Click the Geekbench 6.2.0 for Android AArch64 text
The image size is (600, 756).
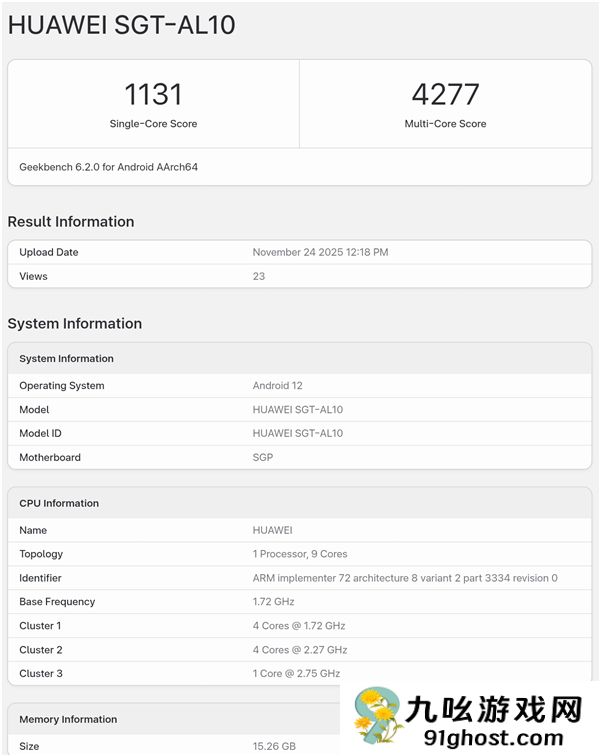(x=108, y=167)
